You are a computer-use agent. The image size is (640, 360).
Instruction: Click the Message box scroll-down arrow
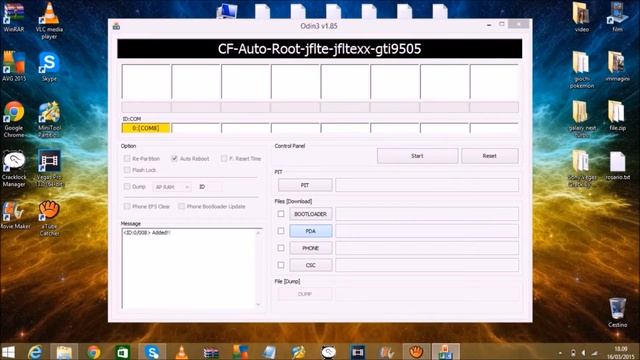click(x=258, y=304)
